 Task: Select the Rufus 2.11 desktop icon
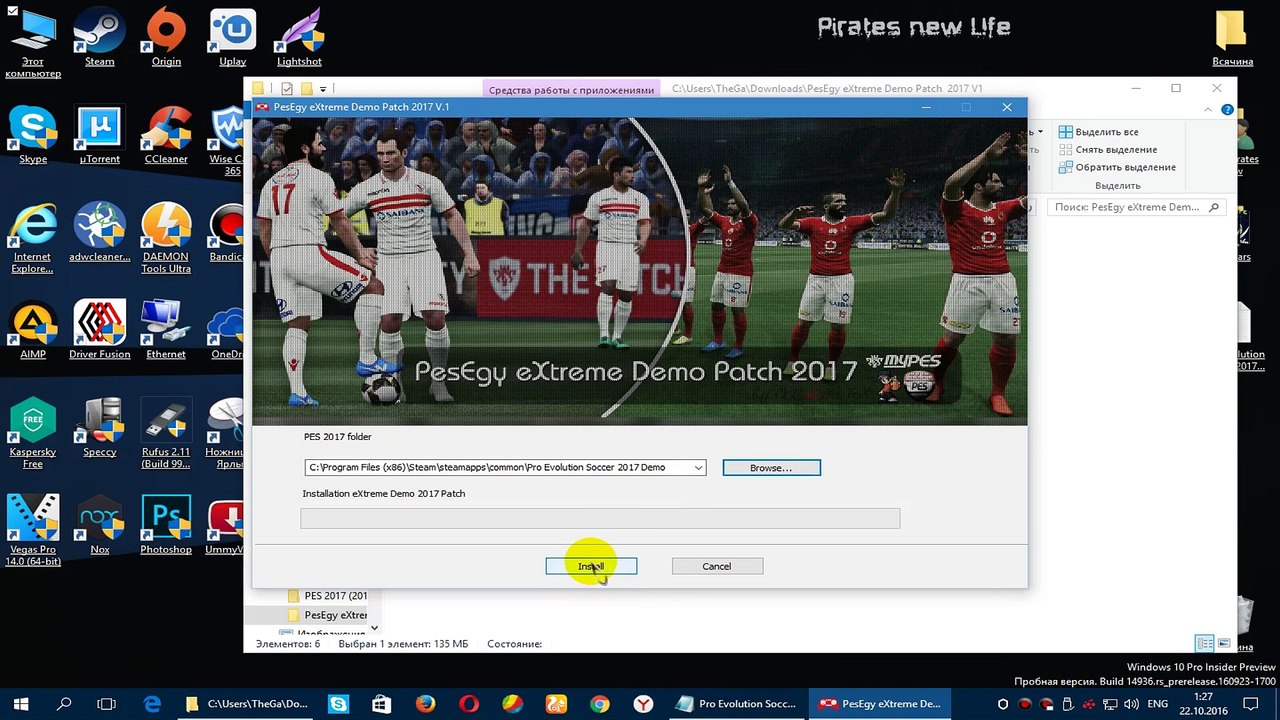(166, 433)
